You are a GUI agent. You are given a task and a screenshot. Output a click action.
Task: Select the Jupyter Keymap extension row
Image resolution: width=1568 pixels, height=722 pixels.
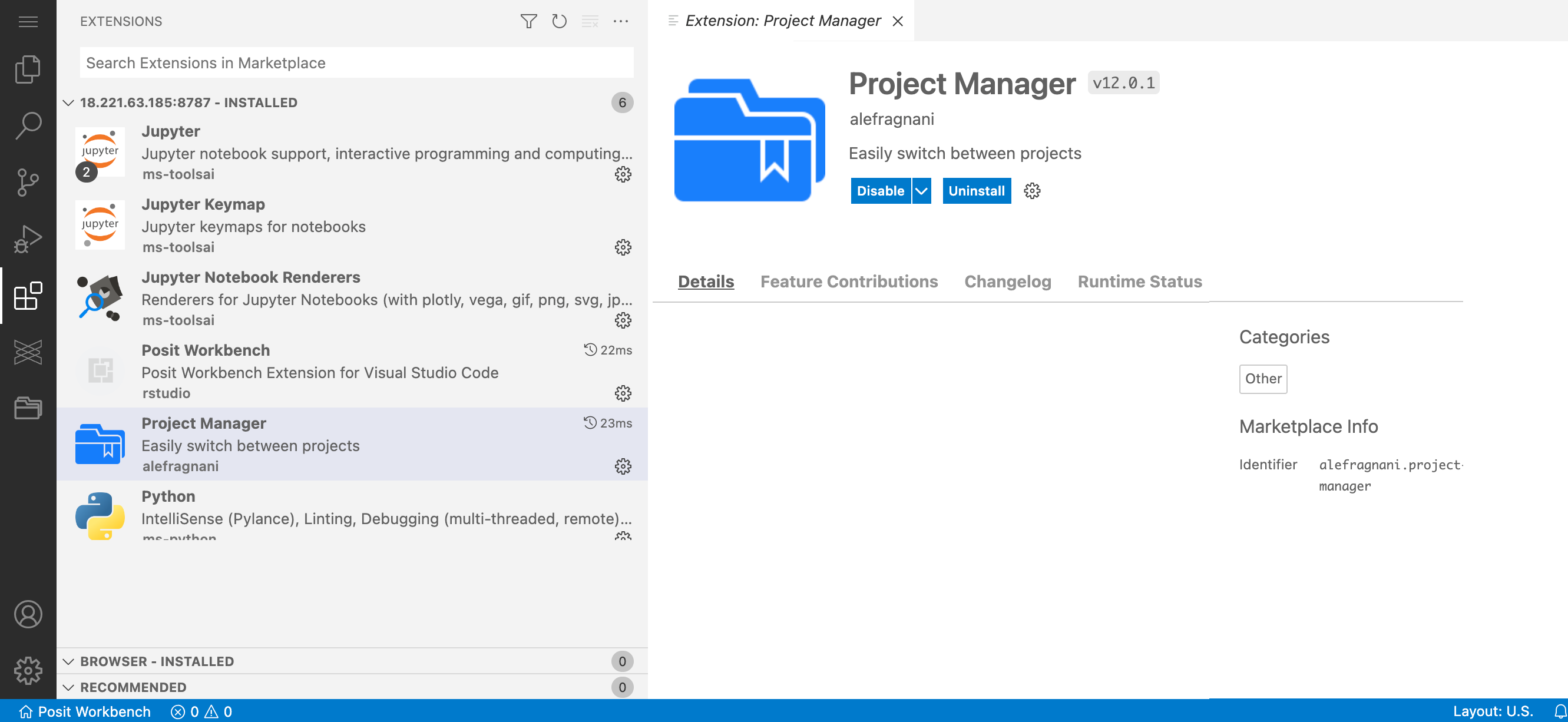(352, 225)
